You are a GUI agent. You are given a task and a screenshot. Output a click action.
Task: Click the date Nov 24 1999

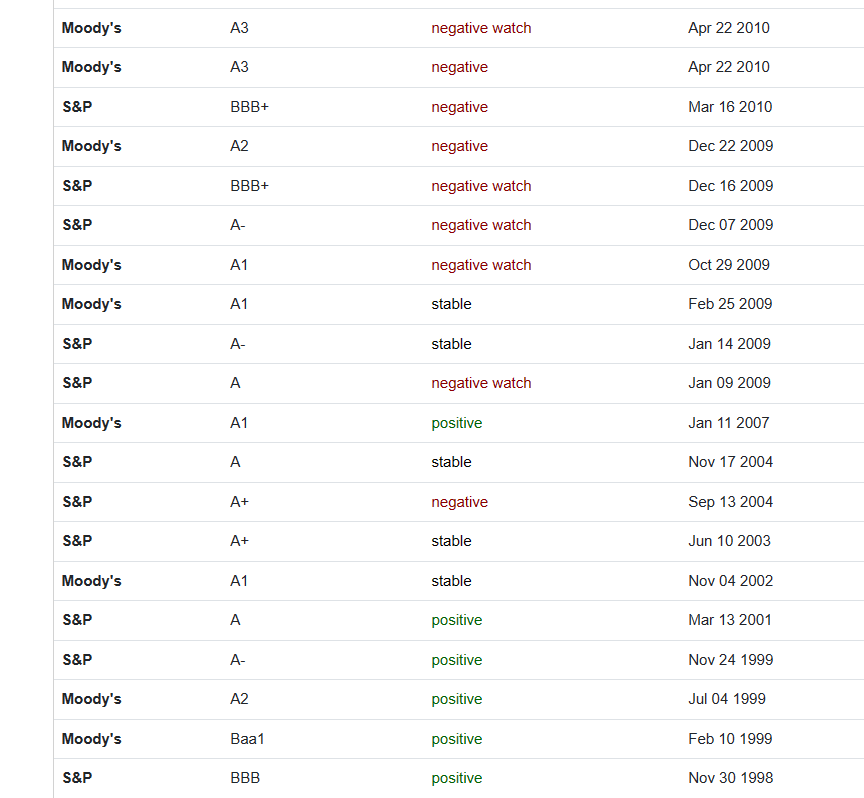click(x=730, y=660)
